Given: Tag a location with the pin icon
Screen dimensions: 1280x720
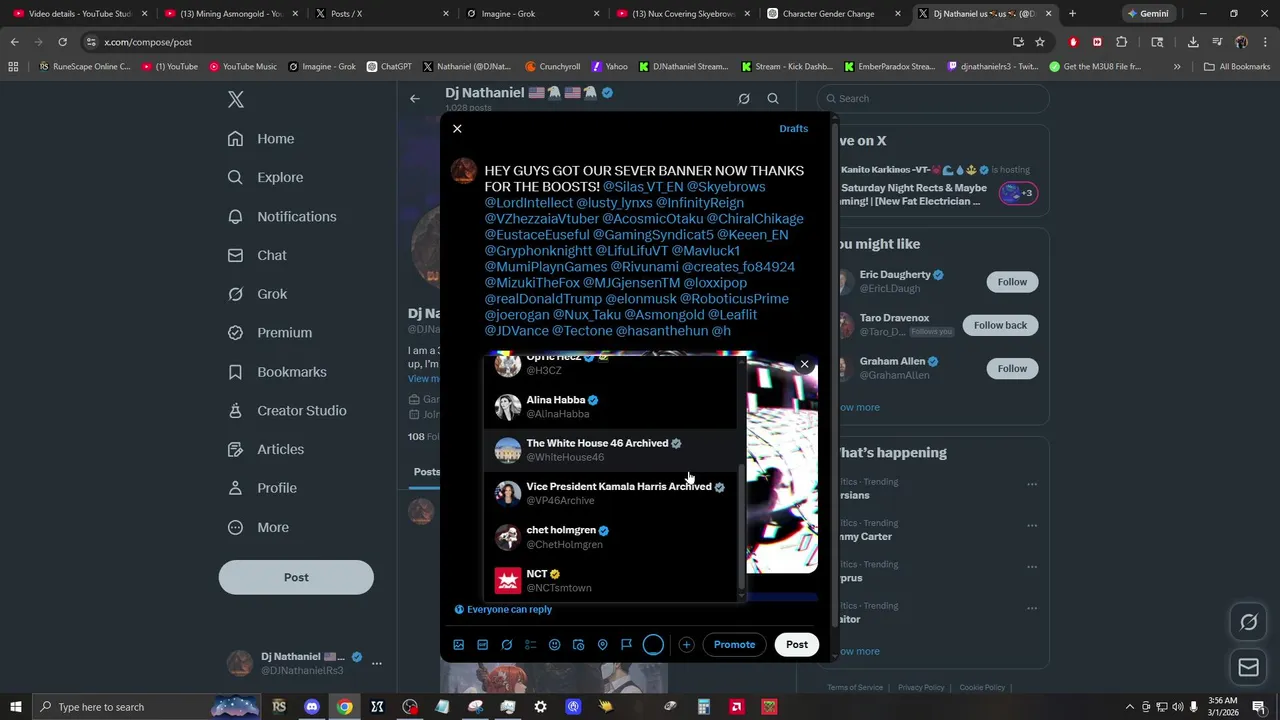Looking at the screenshot, I should (x=602, y=645).
